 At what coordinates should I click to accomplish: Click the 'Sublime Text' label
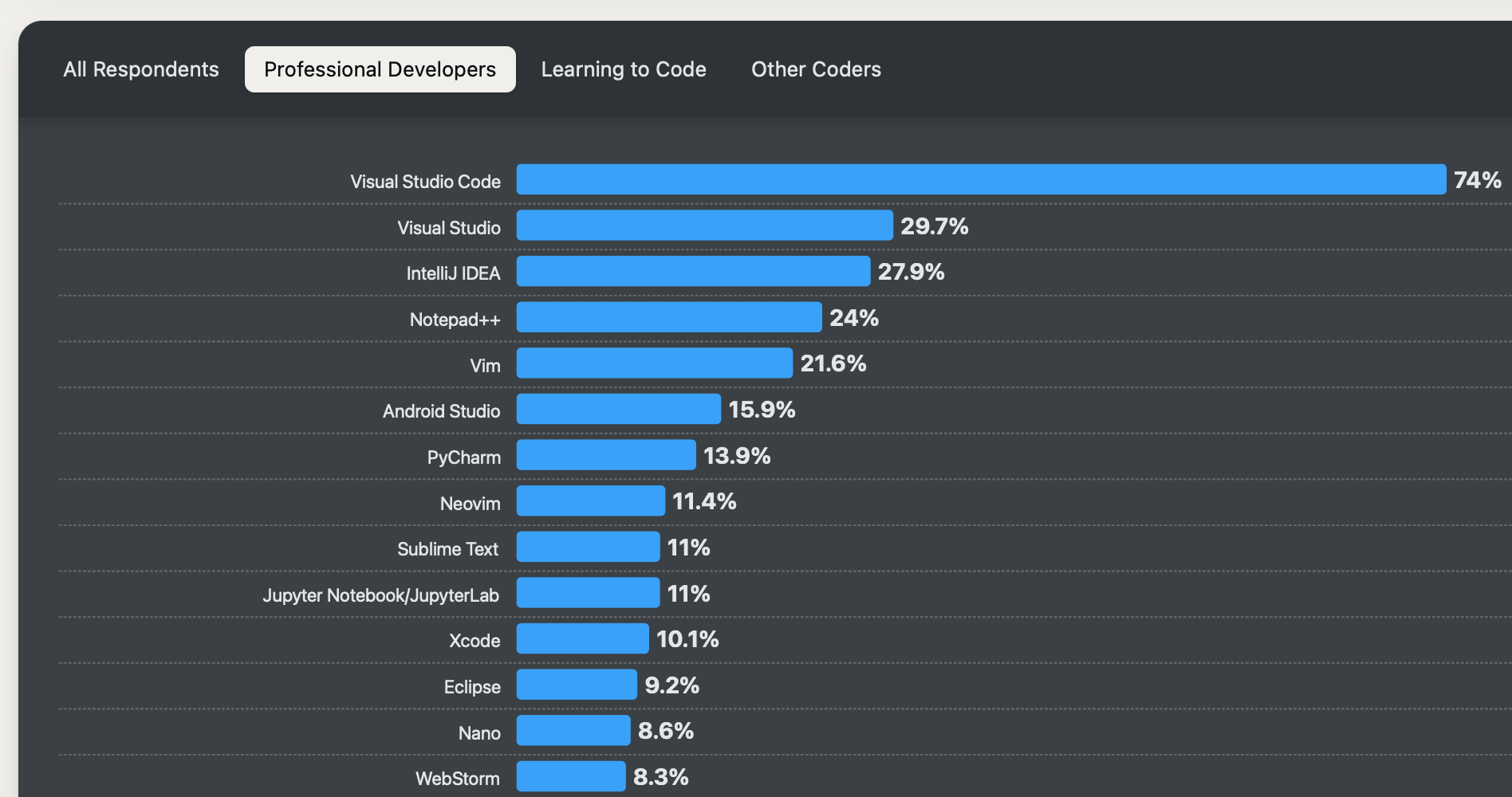click(x=448, y=549)
